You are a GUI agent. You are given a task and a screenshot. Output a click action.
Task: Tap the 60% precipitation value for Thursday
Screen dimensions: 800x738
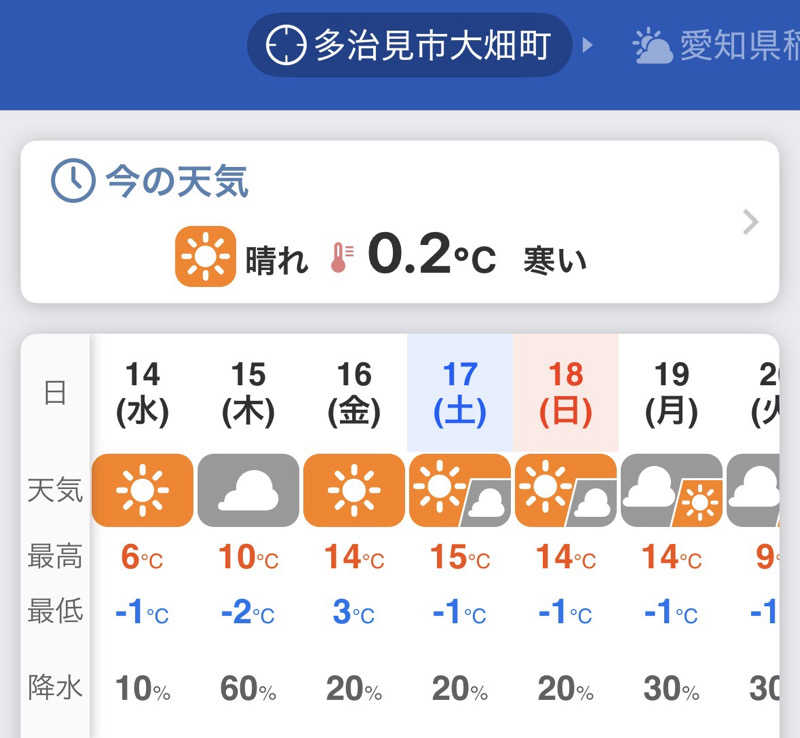pos(248,689)
